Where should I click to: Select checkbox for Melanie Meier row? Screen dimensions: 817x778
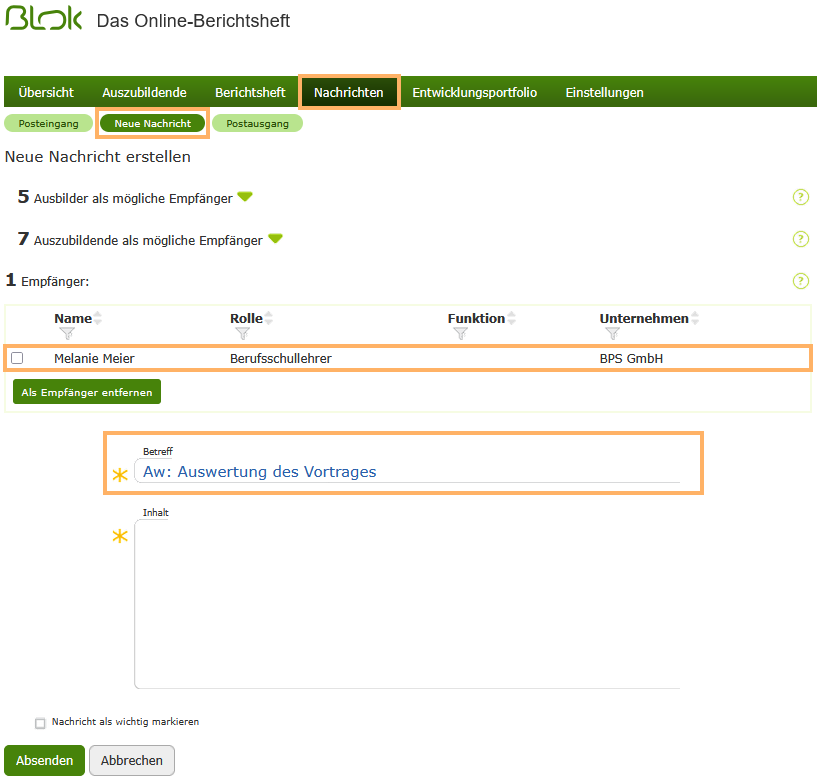click(17, 358)
